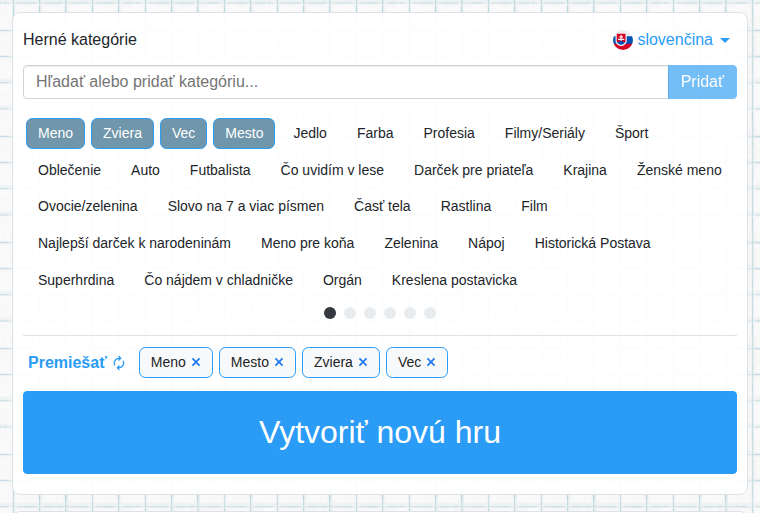Add the Futbalista category

point(220,170)
